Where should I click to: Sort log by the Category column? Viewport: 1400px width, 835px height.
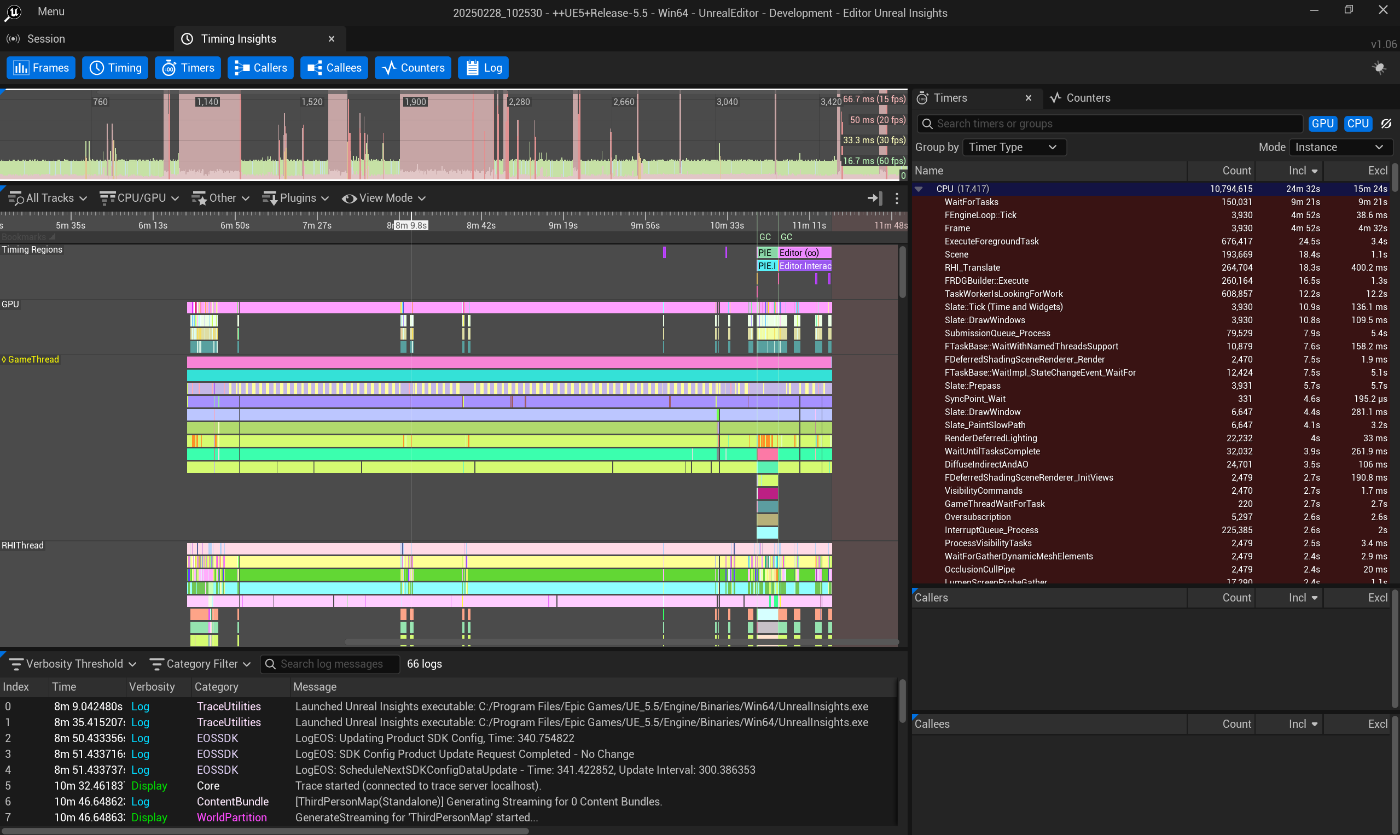[x=240, y=687]
